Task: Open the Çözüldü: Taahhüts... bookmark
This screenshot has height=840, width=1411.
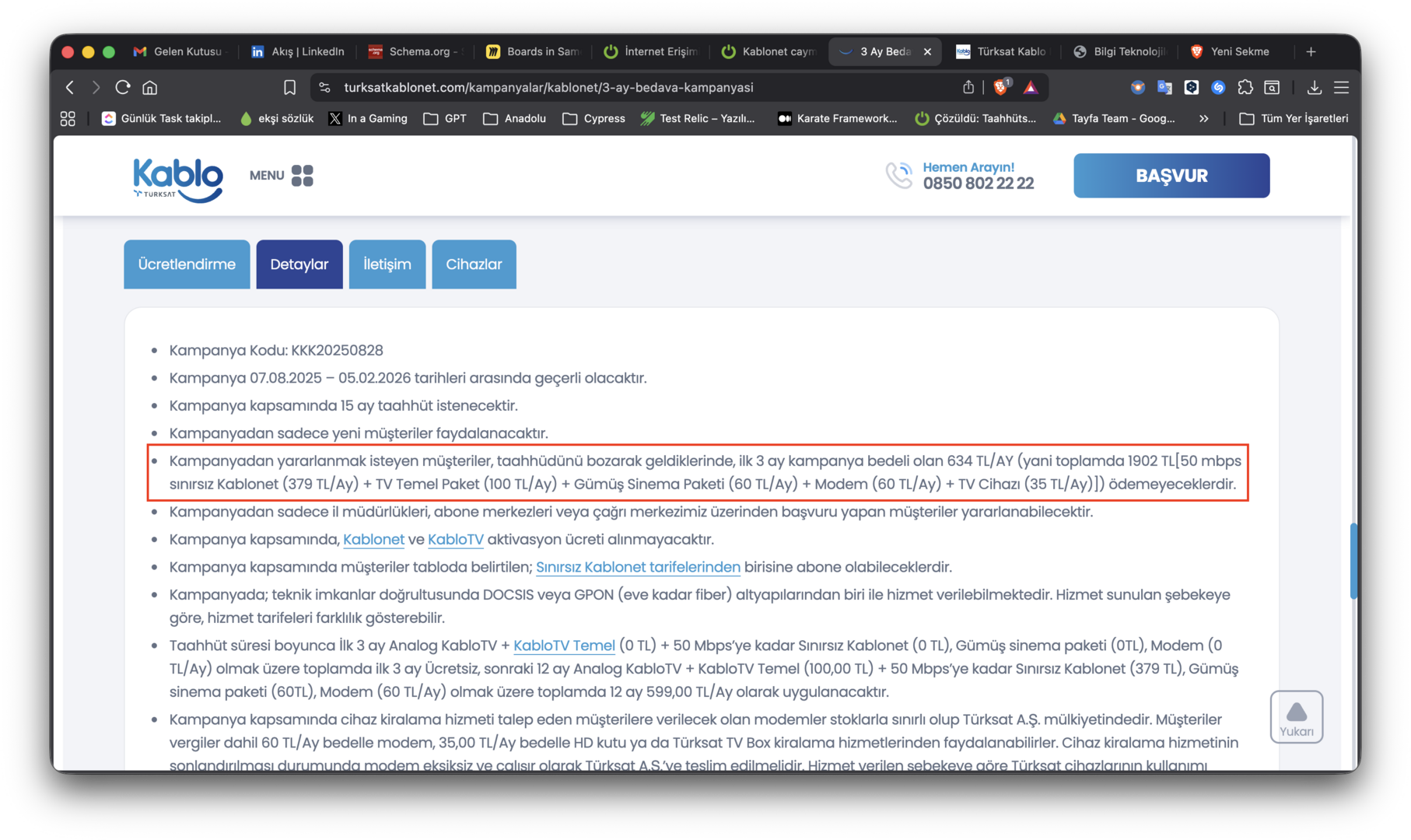Action: (975, 118)
